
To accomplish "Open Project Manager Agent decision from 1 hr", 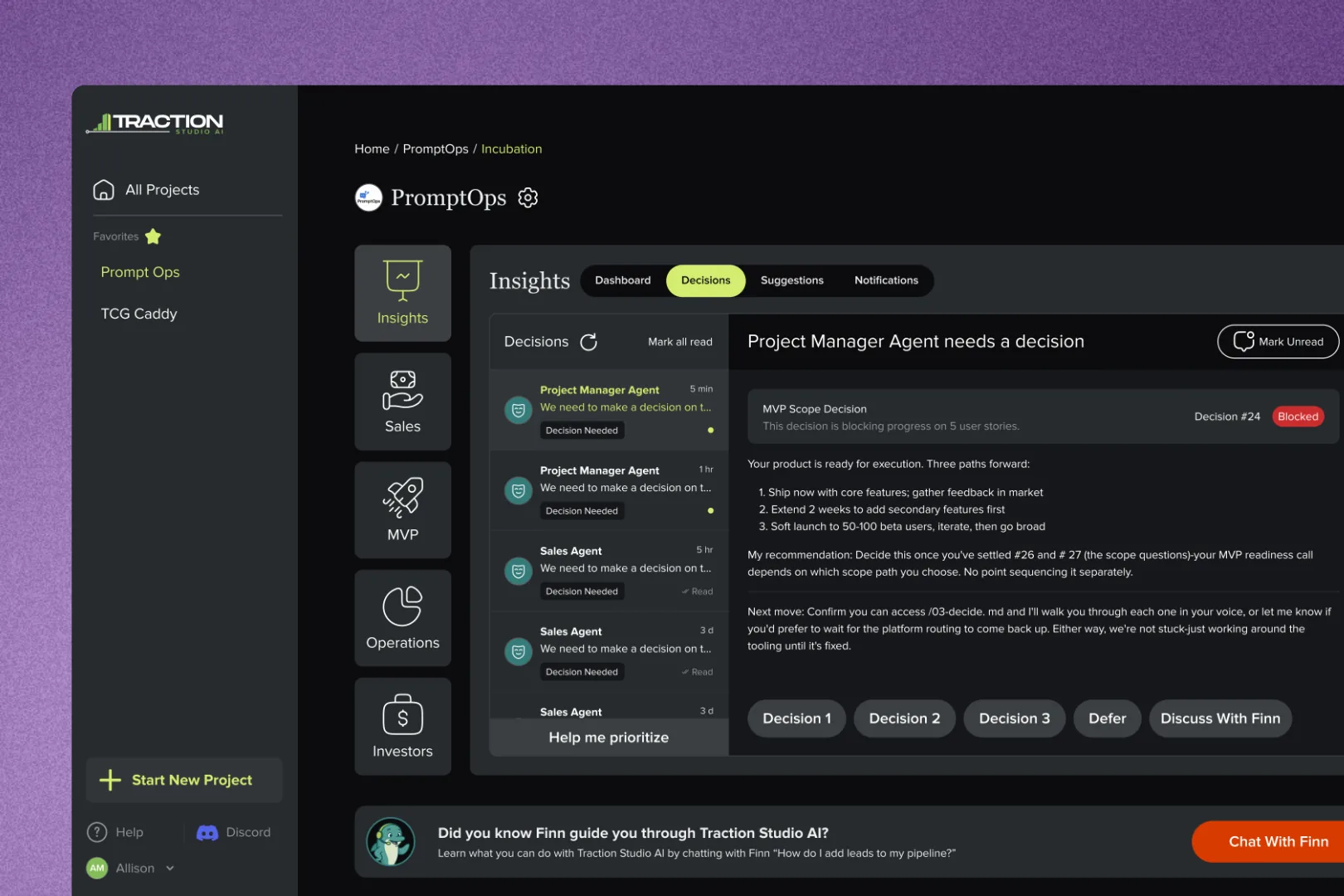I will (609, 491).
